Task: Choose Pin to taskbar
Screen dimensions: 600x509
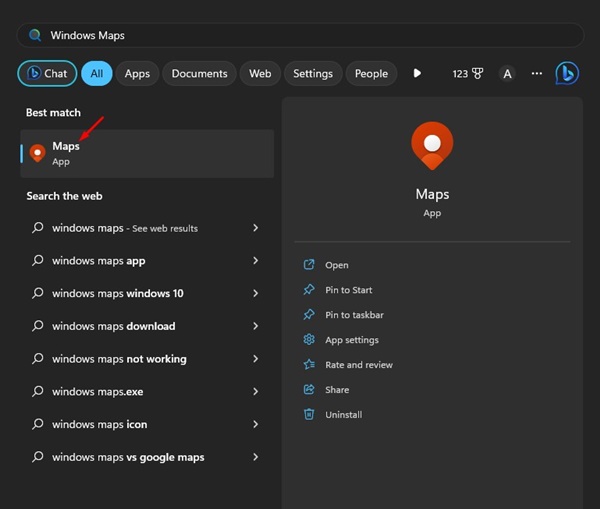Action: coord(354,315)
